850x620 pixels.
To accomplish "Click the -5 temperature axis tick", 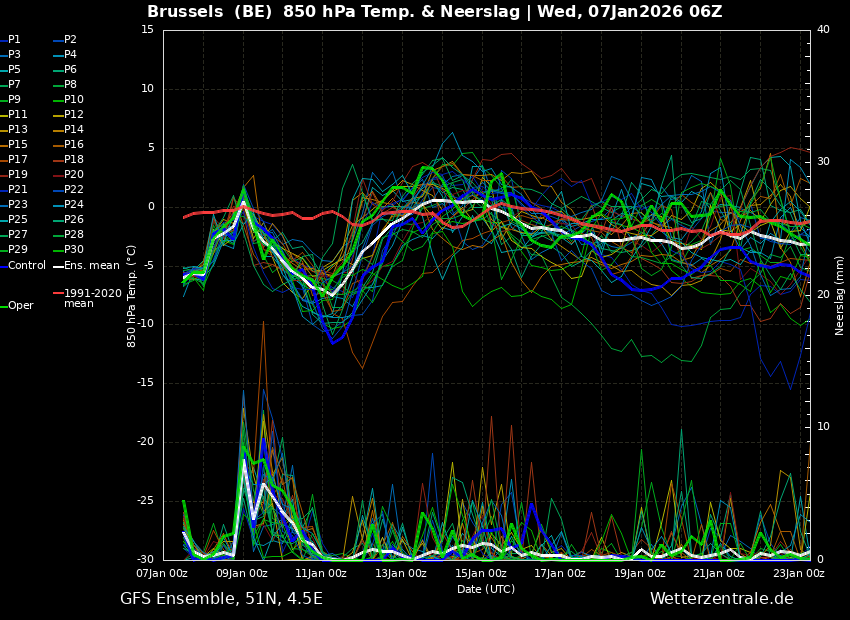I will tap(149, 266).
